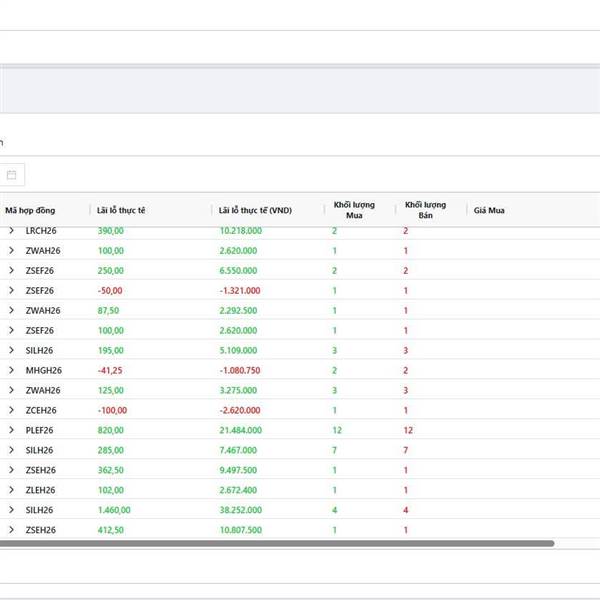Viewport: 600px width, 600px height.
Task: Open the calendar date picker icon
Action: tap(12, 175)
